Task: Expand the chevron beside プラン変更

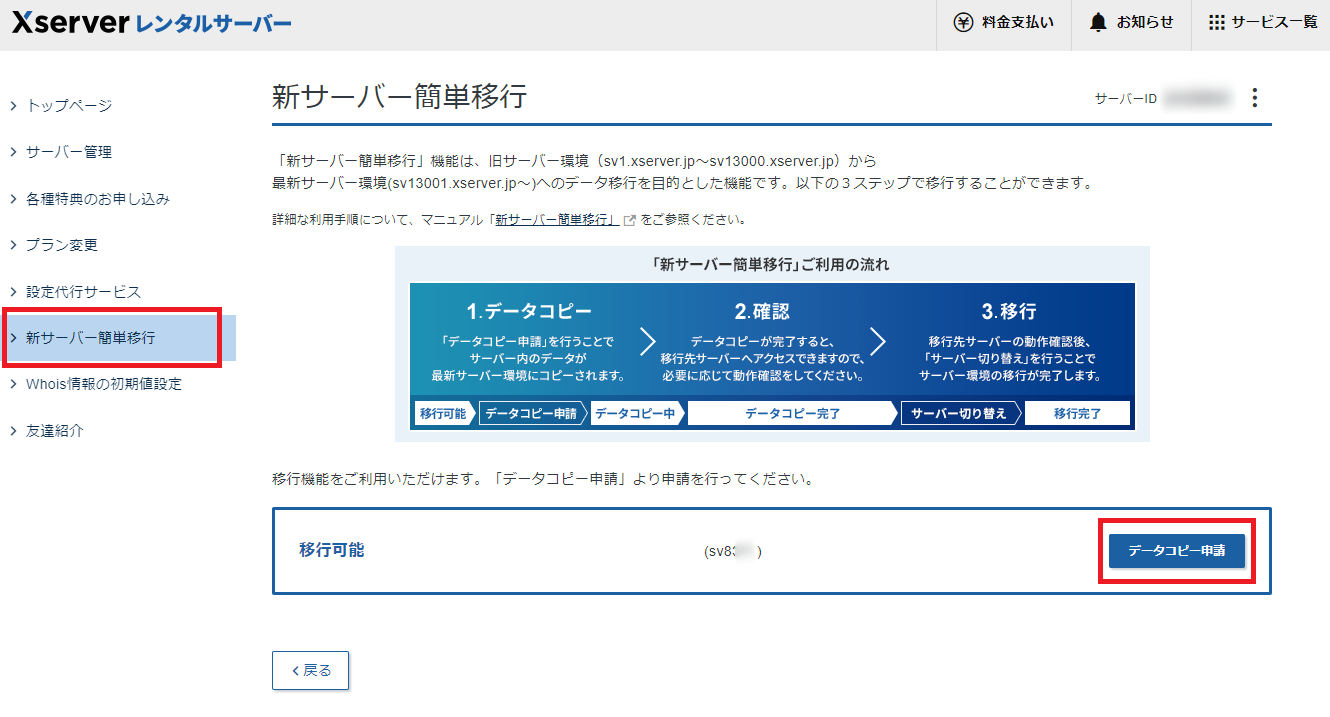Action: [x=13, y=245]
